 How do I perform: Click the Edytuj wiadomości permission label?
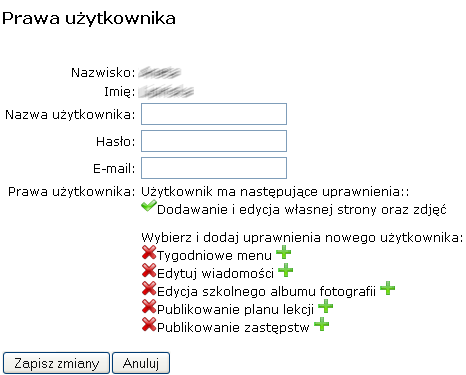click(x=215, y=273)
